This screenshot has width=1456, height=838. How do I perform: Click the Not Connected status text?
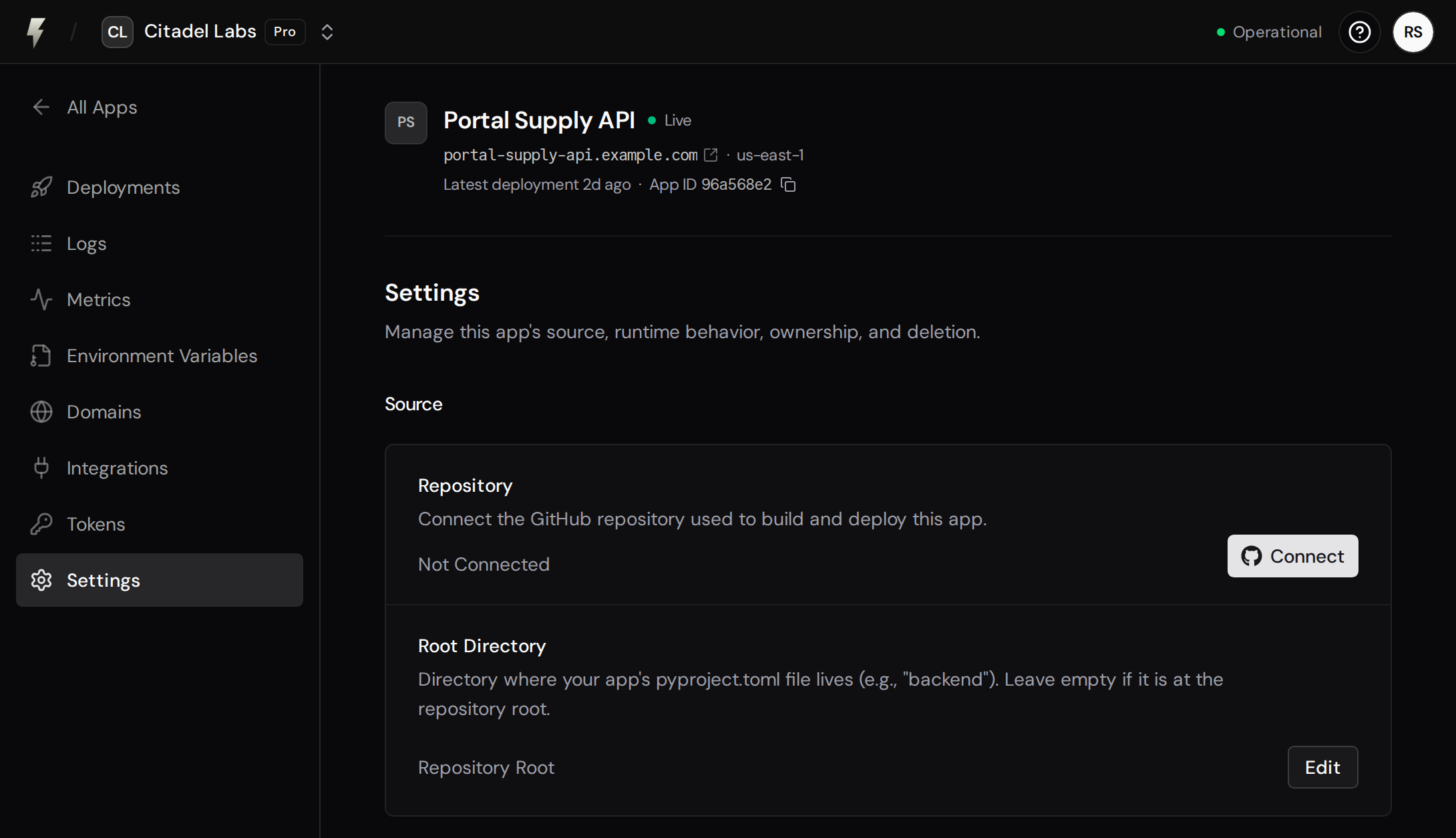click(x=484, y=564)
